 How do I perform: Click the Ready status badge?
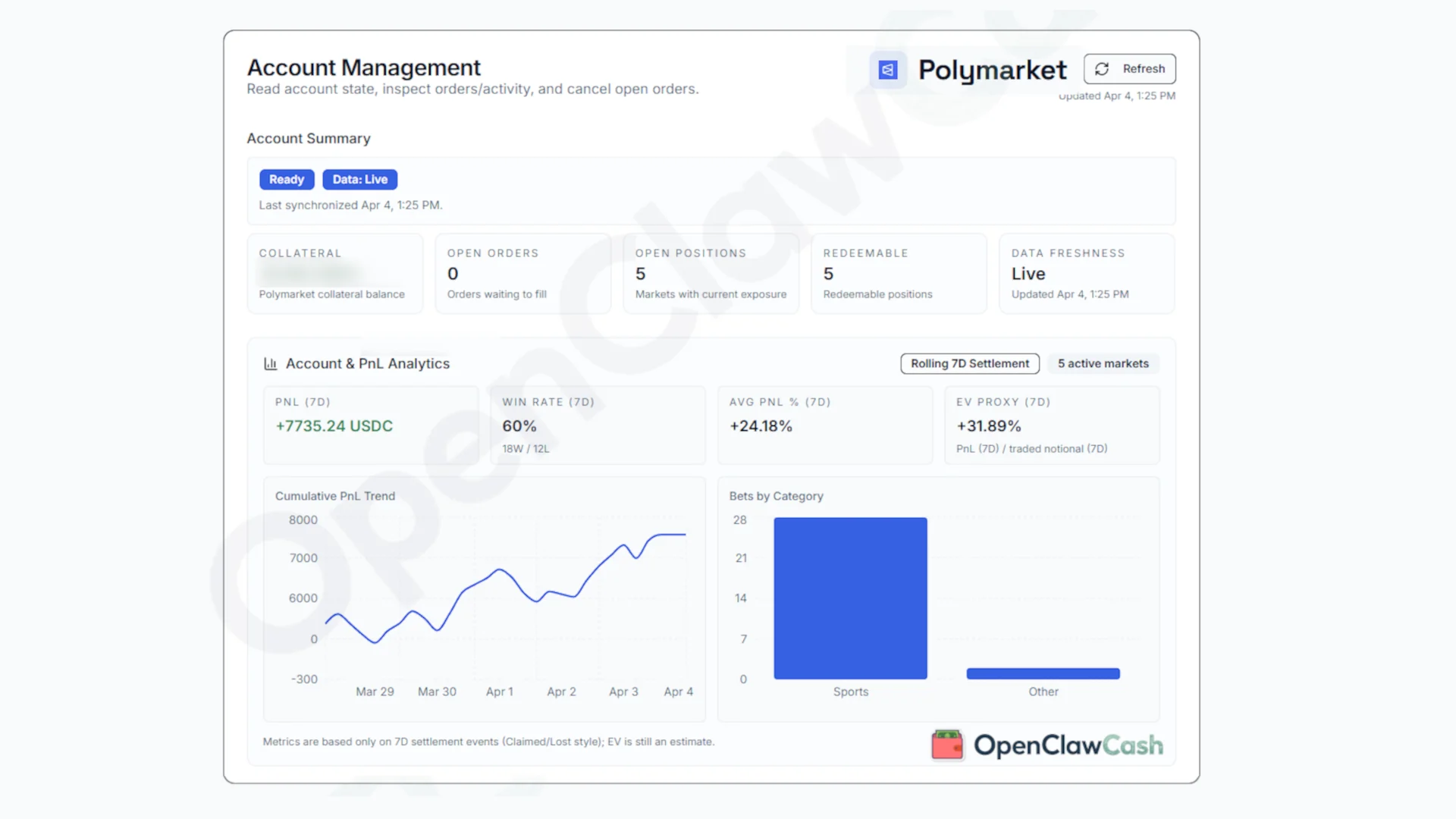coord(287,180)
